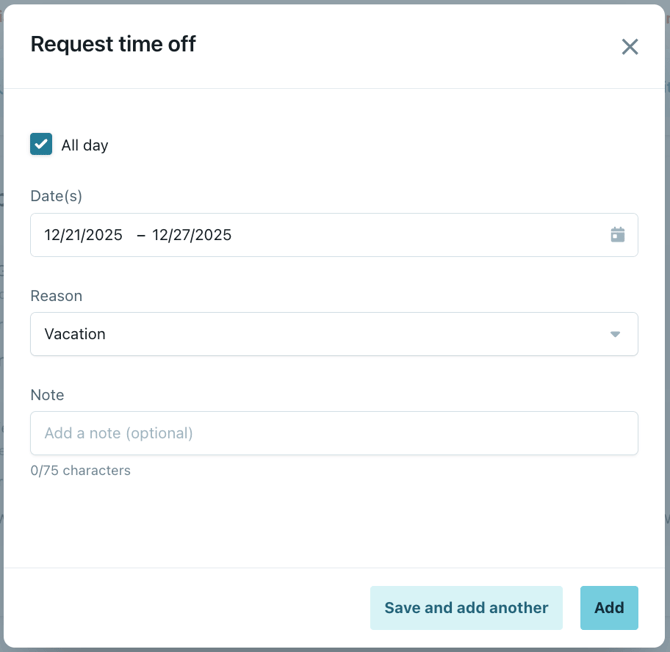
Task: Click into the Note text field
Action: coord(334,433)
